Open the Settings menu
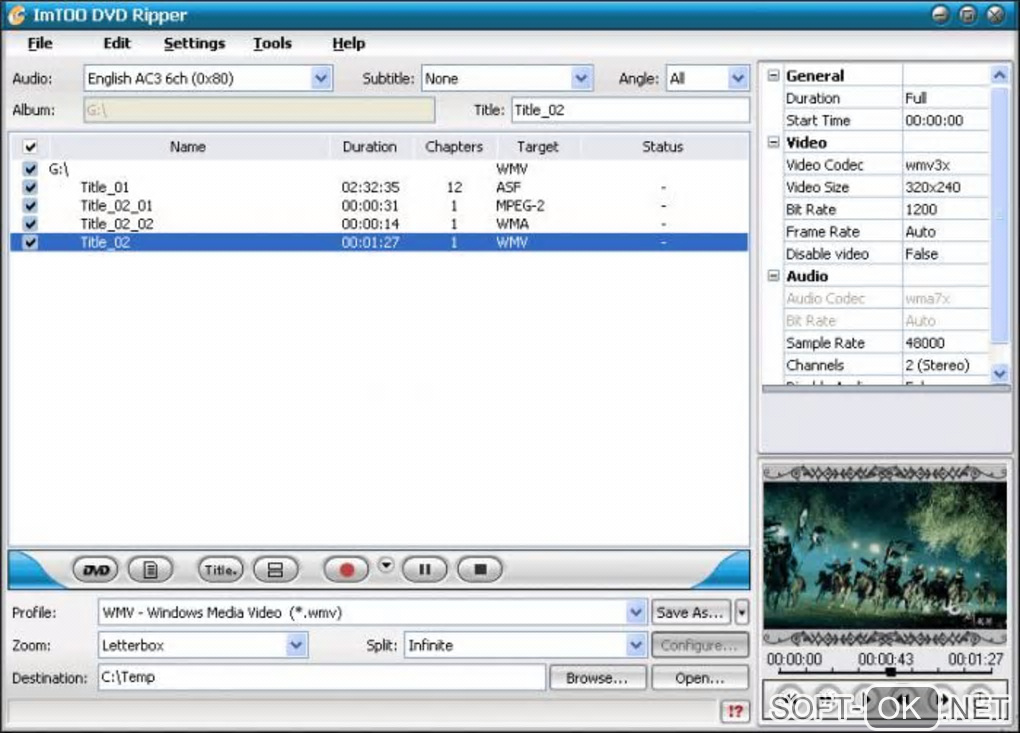Image resolution: width=1020 pixels, height=733 pixels. coord(195,44)
